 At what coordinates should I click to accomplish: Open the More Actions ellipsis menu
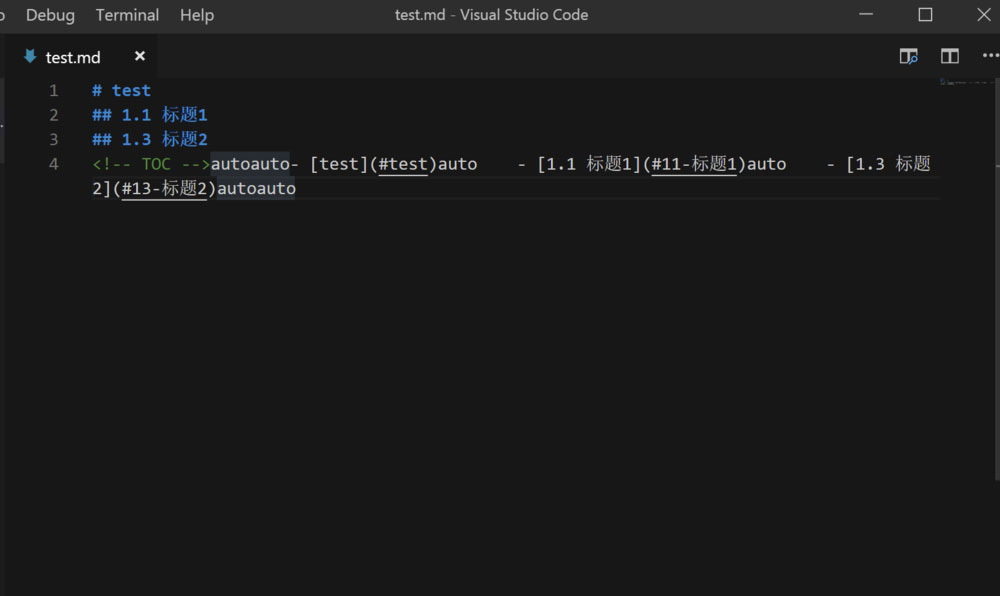pyautogui.click(x=988, y=56)
